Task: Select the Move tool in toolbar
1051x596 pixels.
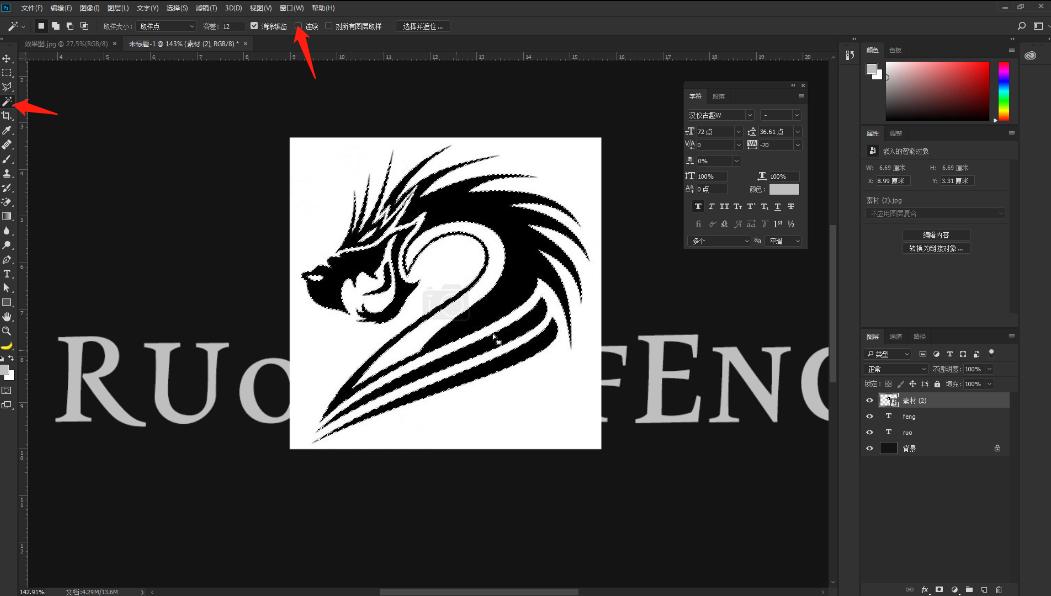Action: [7, 59]
